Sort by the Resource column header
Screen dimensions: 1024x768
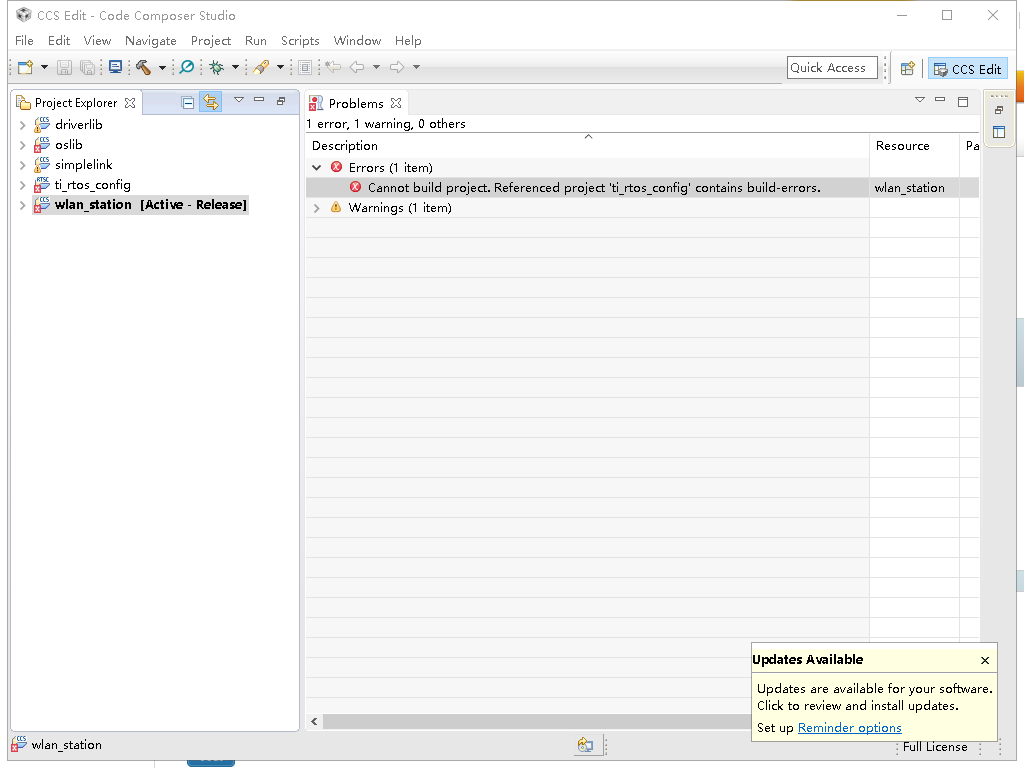tap(914, 146)
